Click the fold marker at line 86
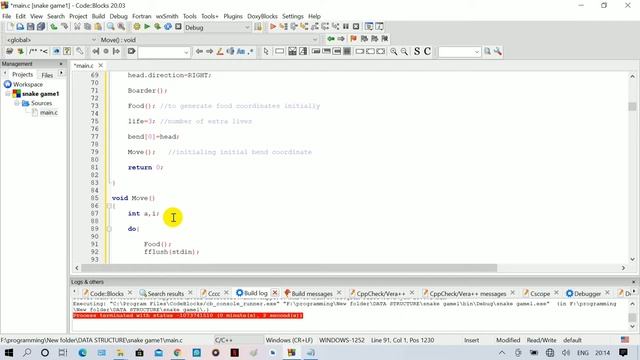 (109, 206)
